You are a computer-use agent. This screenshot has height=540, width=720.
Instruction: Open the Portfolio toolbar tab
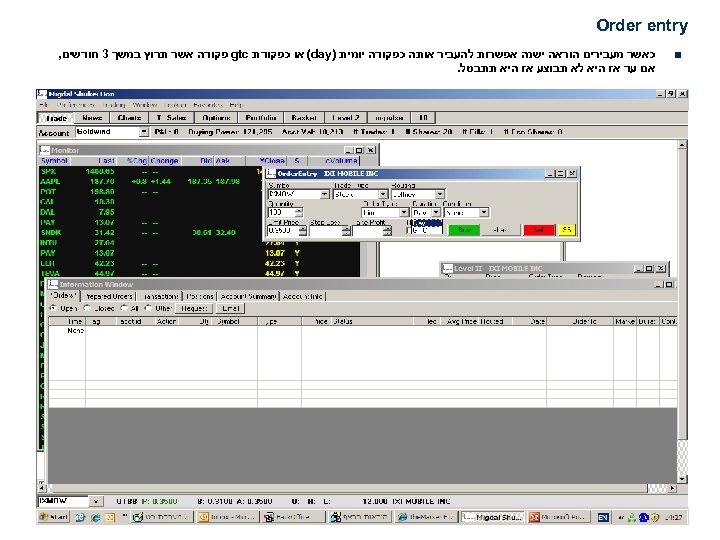(x=261, y=118)
